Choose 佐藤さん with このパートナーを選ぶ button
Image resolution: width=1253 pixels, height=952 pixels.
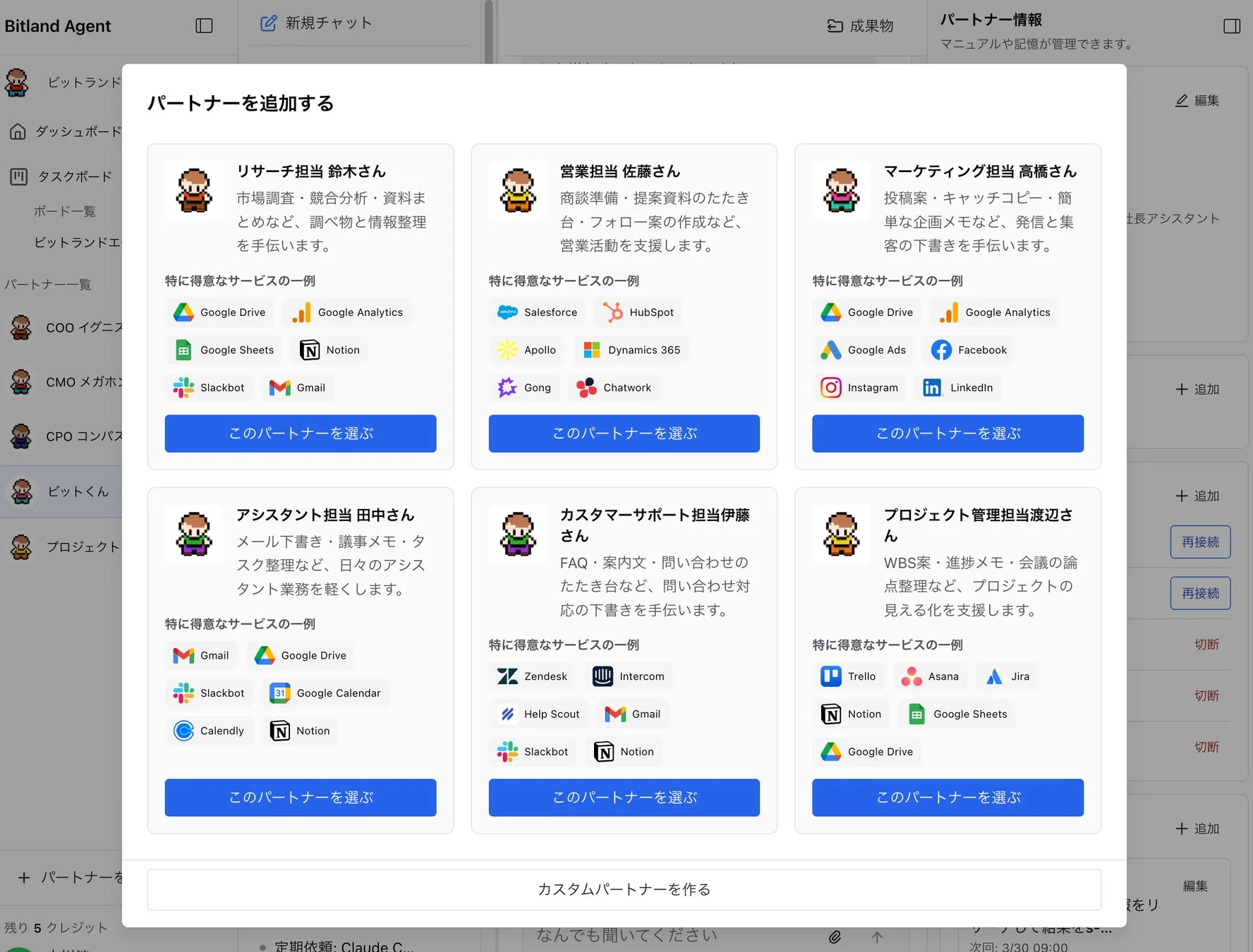[624, 433]
